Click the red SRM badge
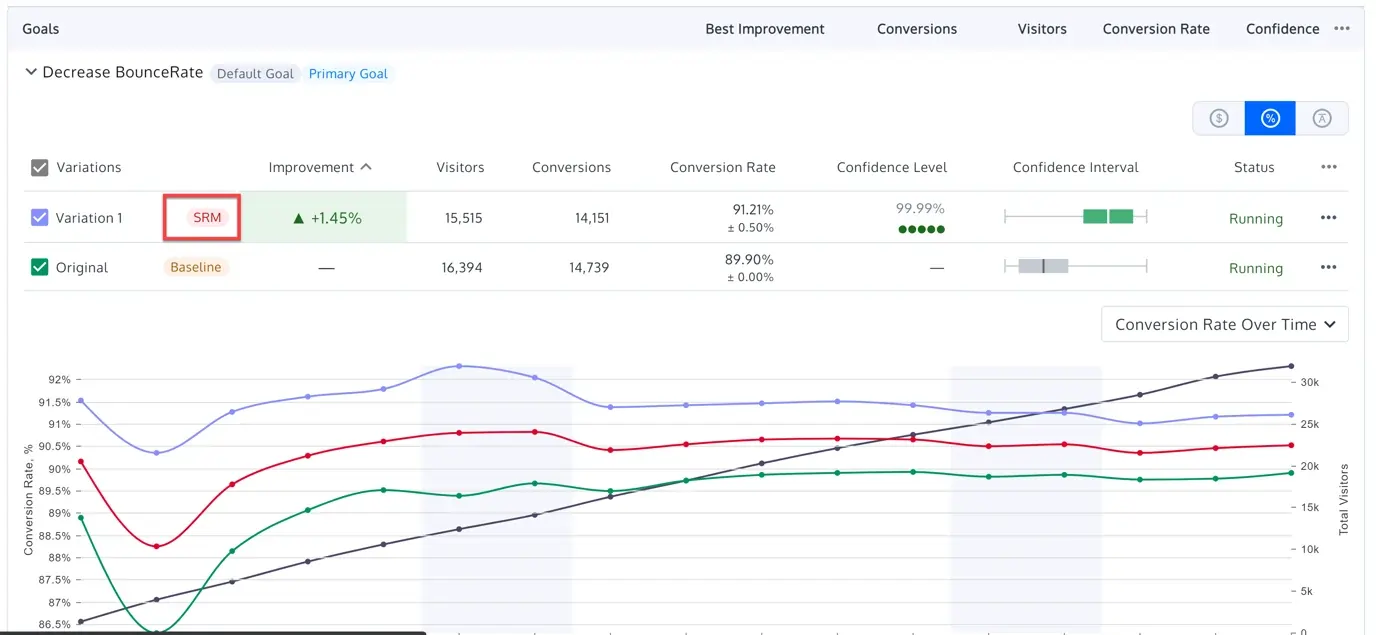The height and width of the screenshot is (635, 1376). click(207, 217)
